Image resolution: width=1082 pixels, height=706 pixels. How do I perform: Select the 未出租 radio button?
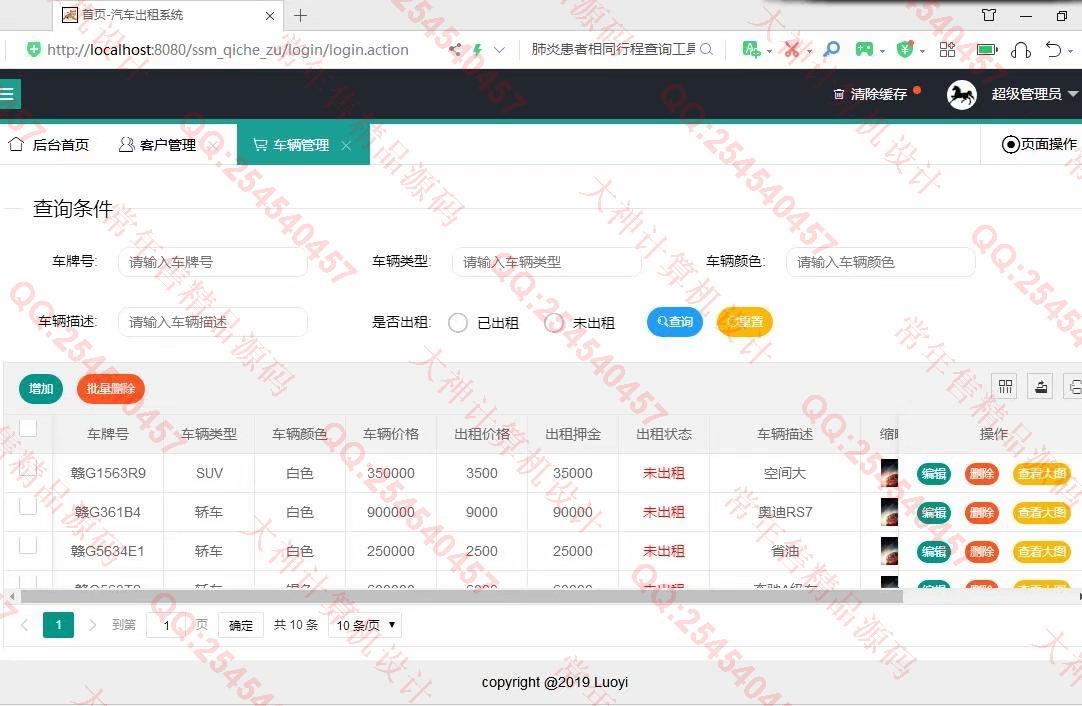click(553, 322)
